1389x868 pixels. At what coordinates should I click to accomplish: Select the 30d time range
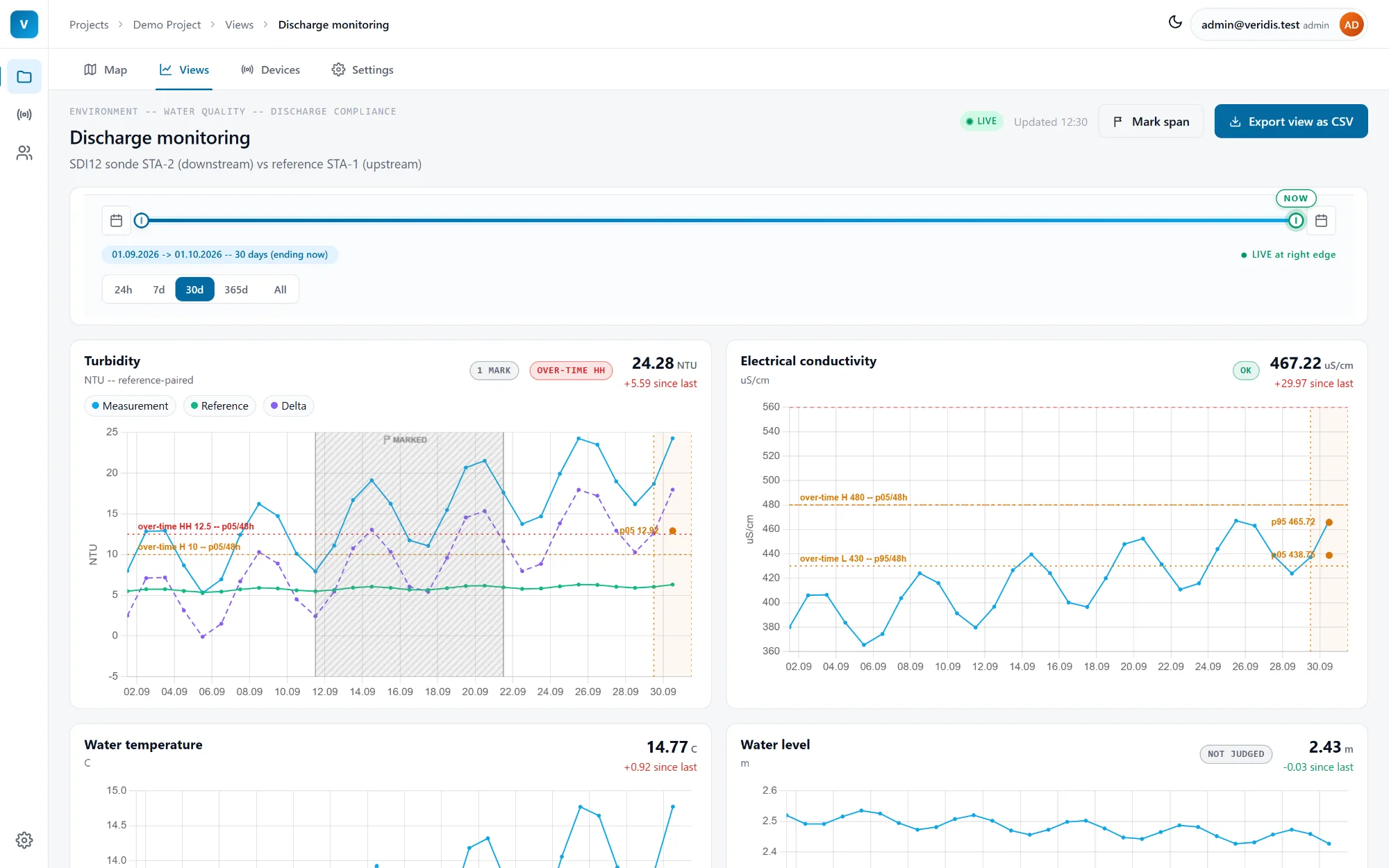pos(194,290)
